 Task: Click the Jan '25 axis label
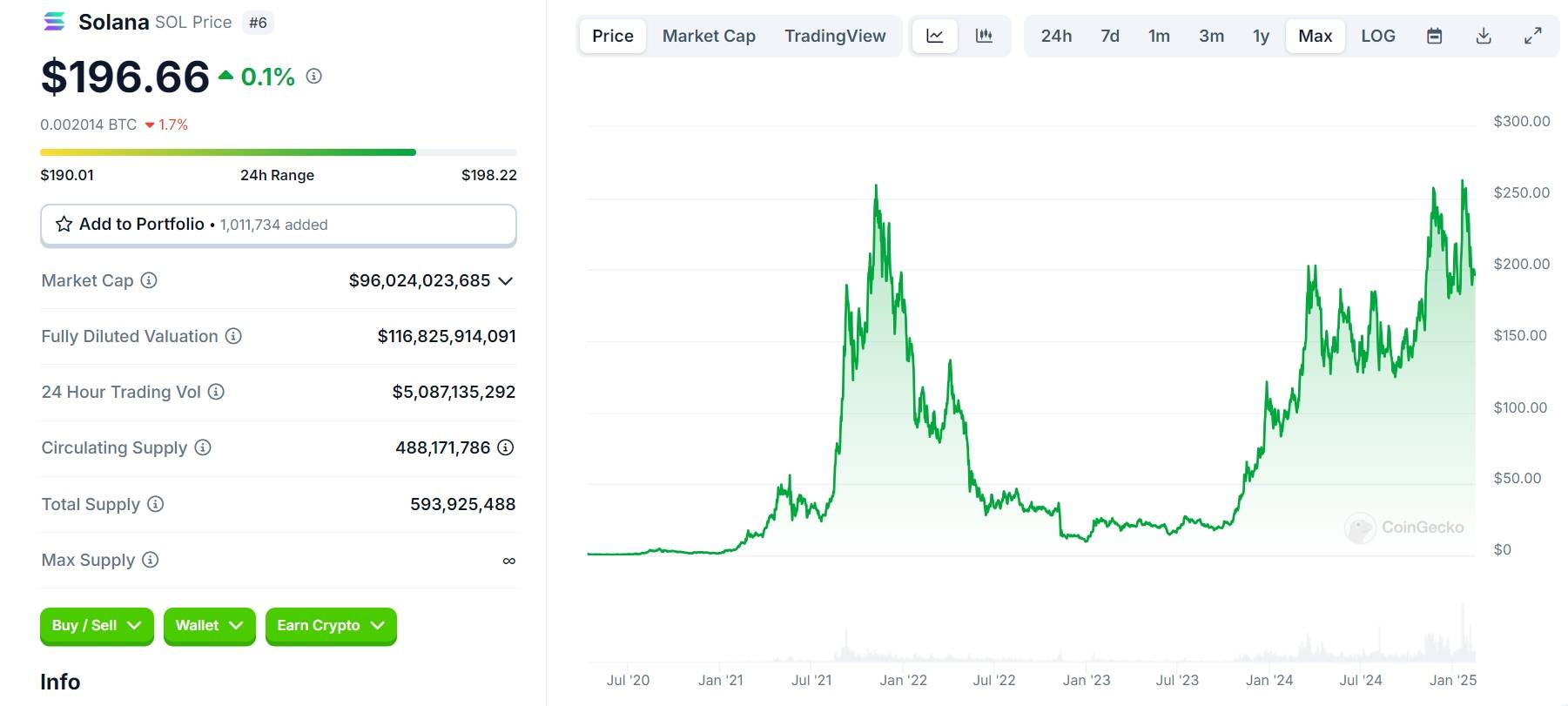pos(1453,680)
